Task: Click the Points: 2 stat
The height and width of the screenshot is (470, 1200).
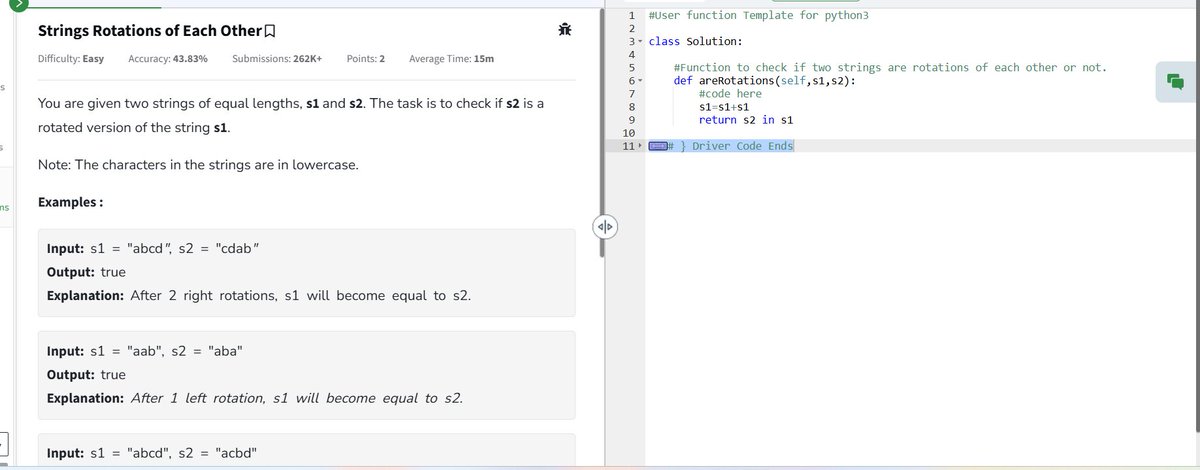Action: [366, 59]
